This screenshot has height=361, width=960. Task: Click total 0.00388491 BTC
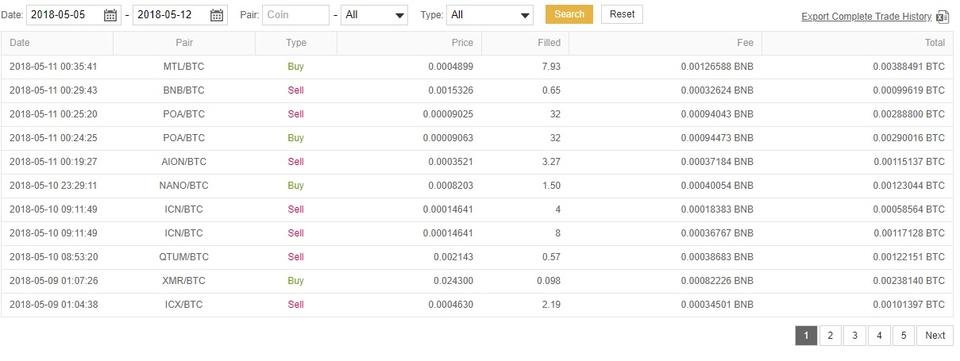click(909, 67)
